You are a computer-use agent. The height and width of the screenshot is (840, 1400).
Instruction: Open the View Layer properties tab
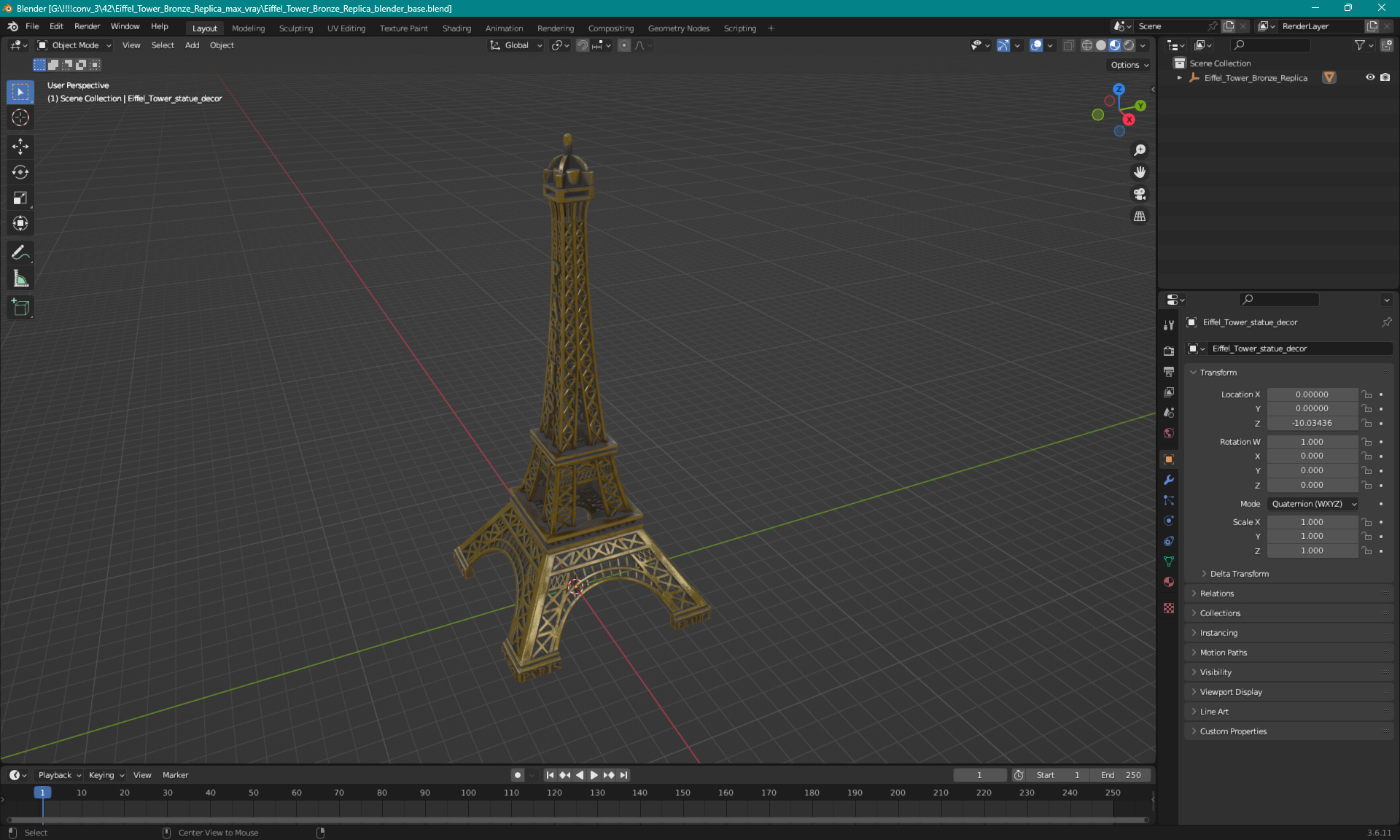tap(1169, 392)
